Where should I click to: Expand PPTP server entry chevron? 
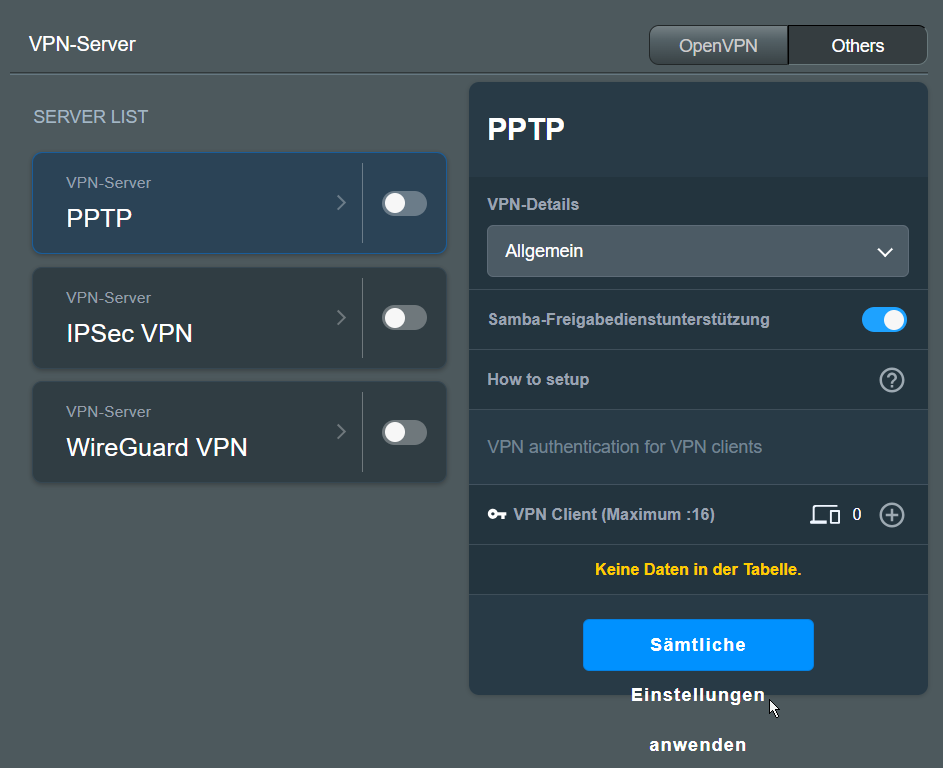[x=341, y=203]
